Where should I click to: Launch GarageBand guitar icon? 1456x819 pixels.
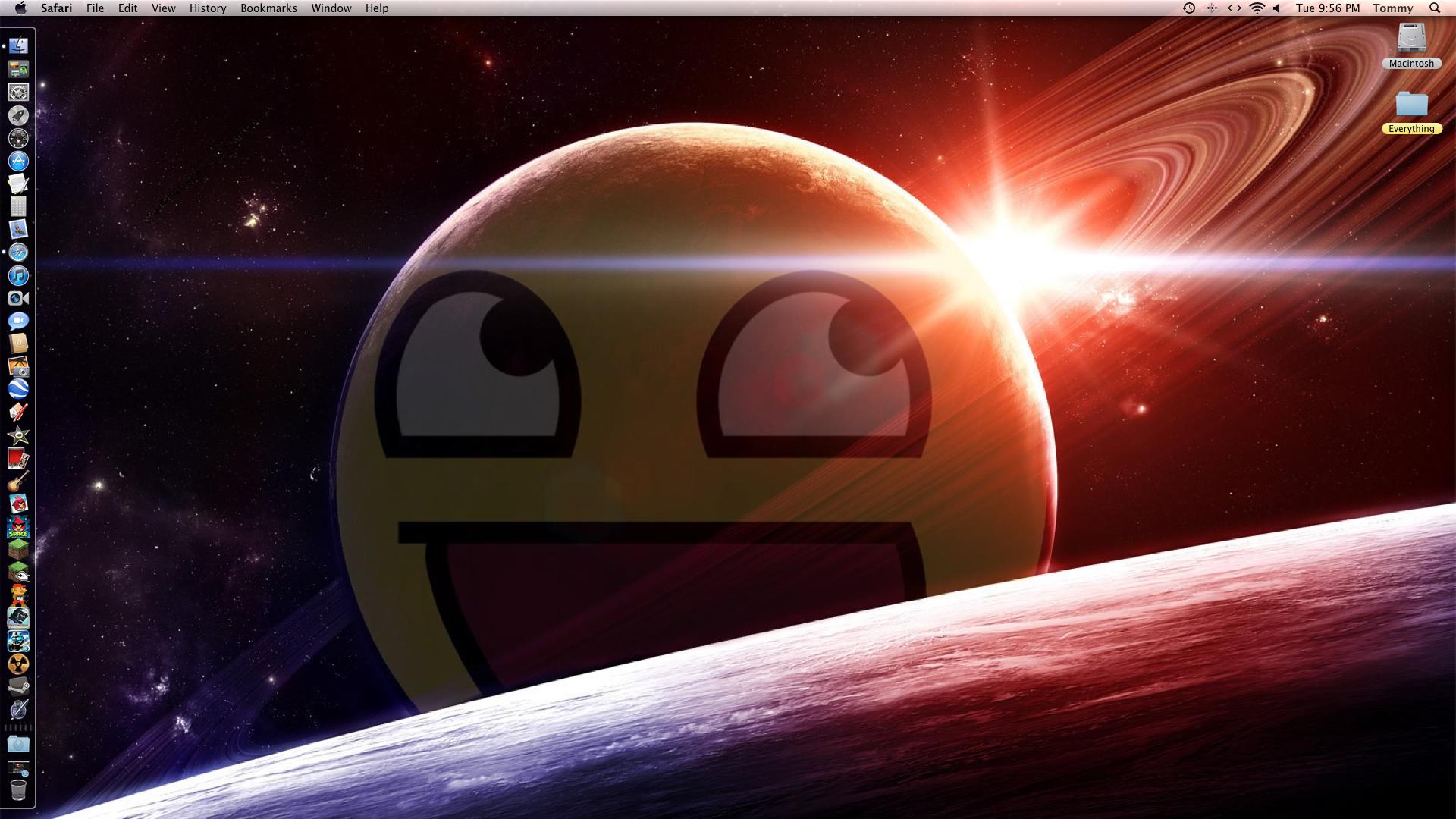[x=18, y=481]
